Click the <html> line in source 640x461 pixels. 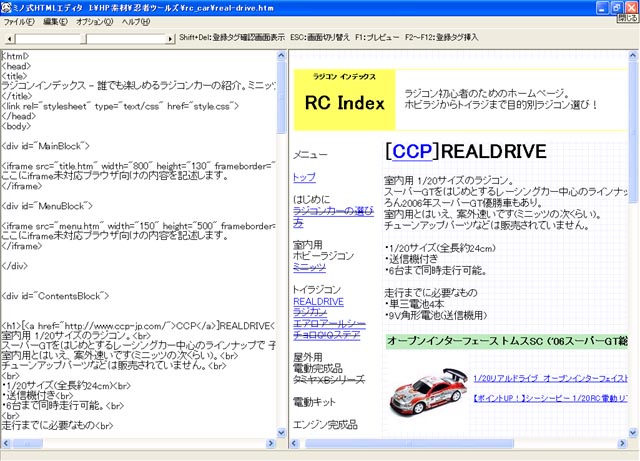click(x=16, y=56)
